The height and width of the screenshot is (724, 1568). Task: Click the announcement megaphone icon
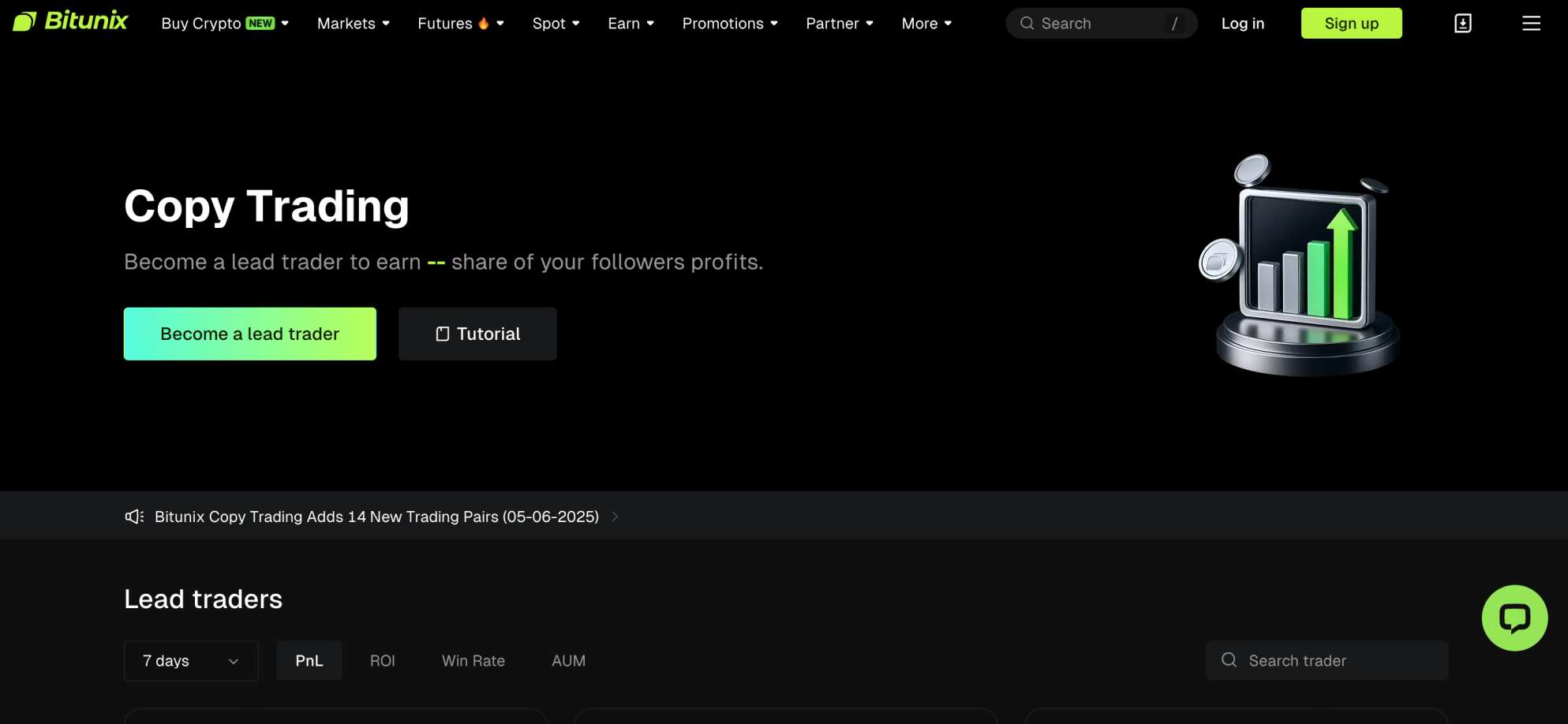(134, 517)
